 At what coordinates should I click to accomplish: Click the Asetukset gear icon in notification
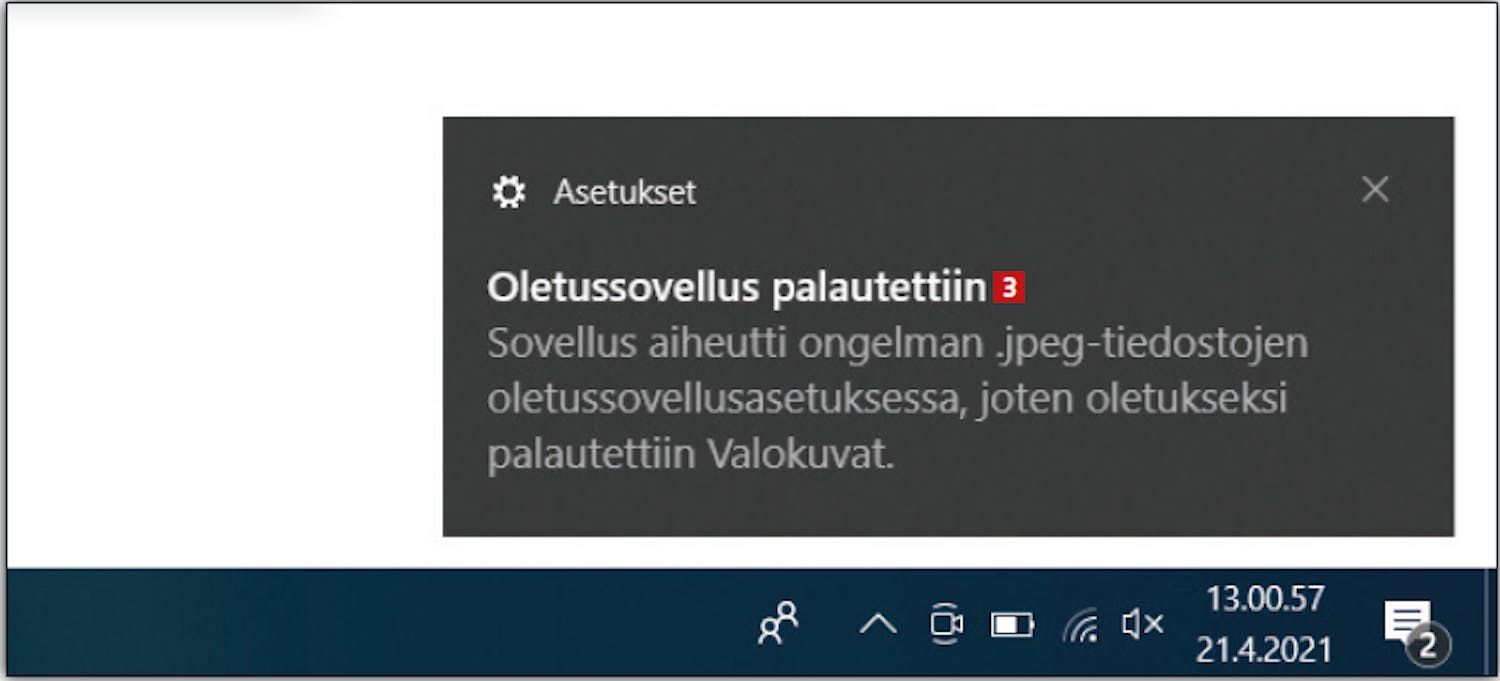click(509, 191)
